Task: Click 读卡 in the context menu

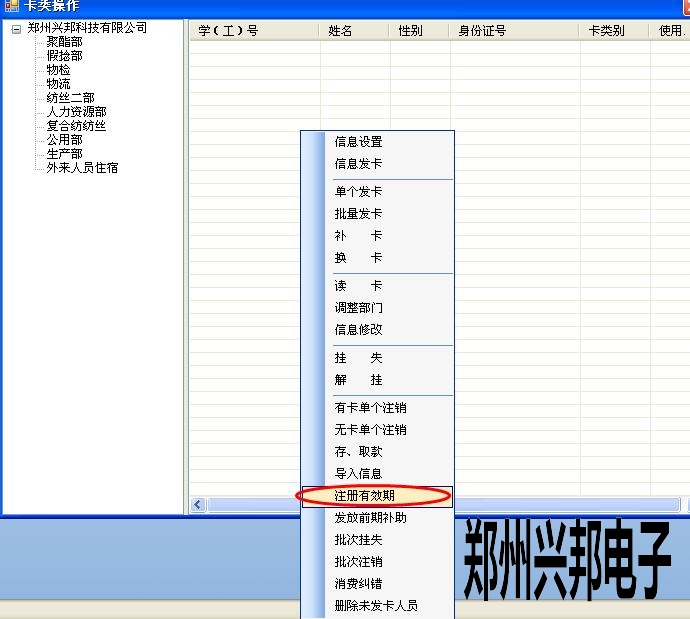Action: coord(358,286)
